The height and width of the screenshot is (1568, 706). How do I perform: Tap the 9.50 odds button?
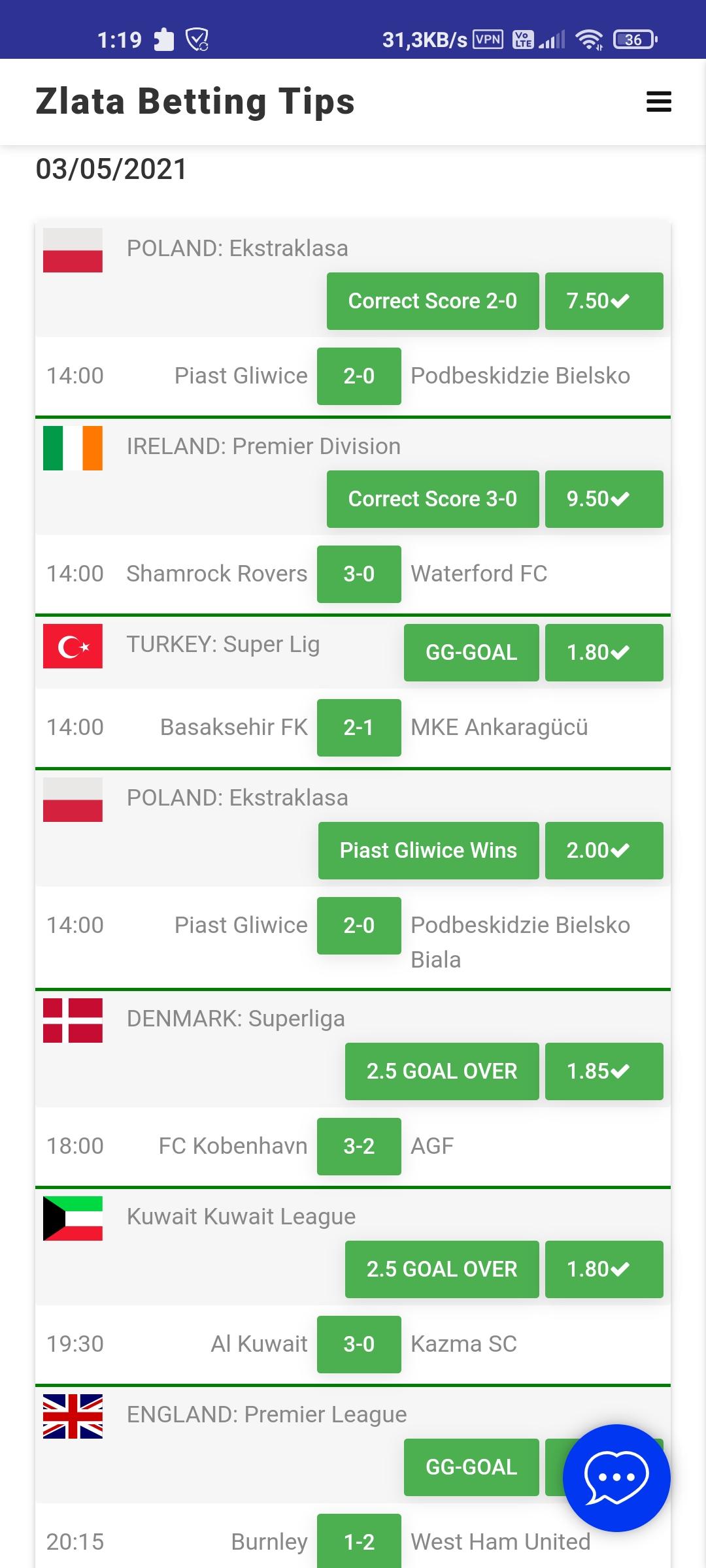604,499
